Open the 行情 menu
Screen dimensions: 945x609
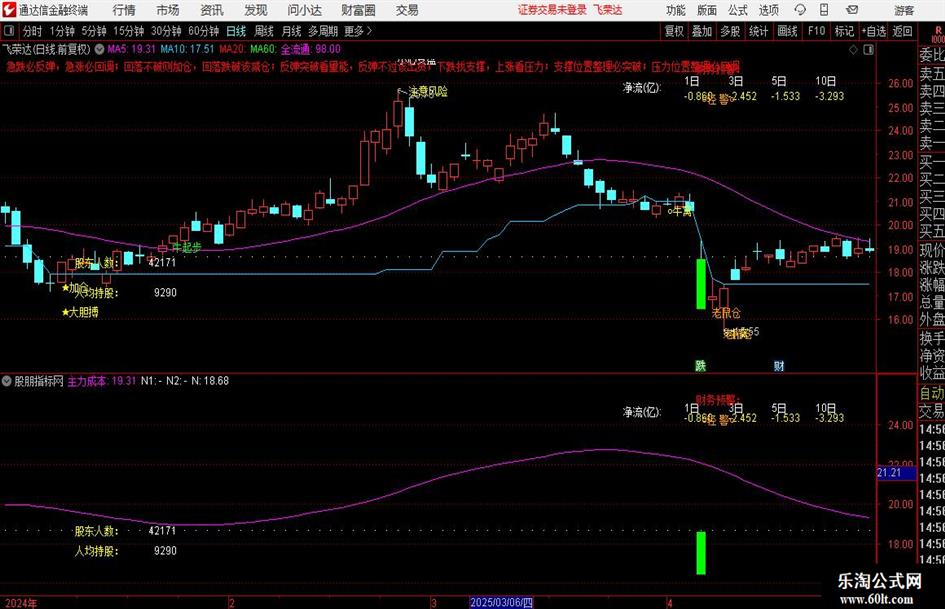pos(124,10)
